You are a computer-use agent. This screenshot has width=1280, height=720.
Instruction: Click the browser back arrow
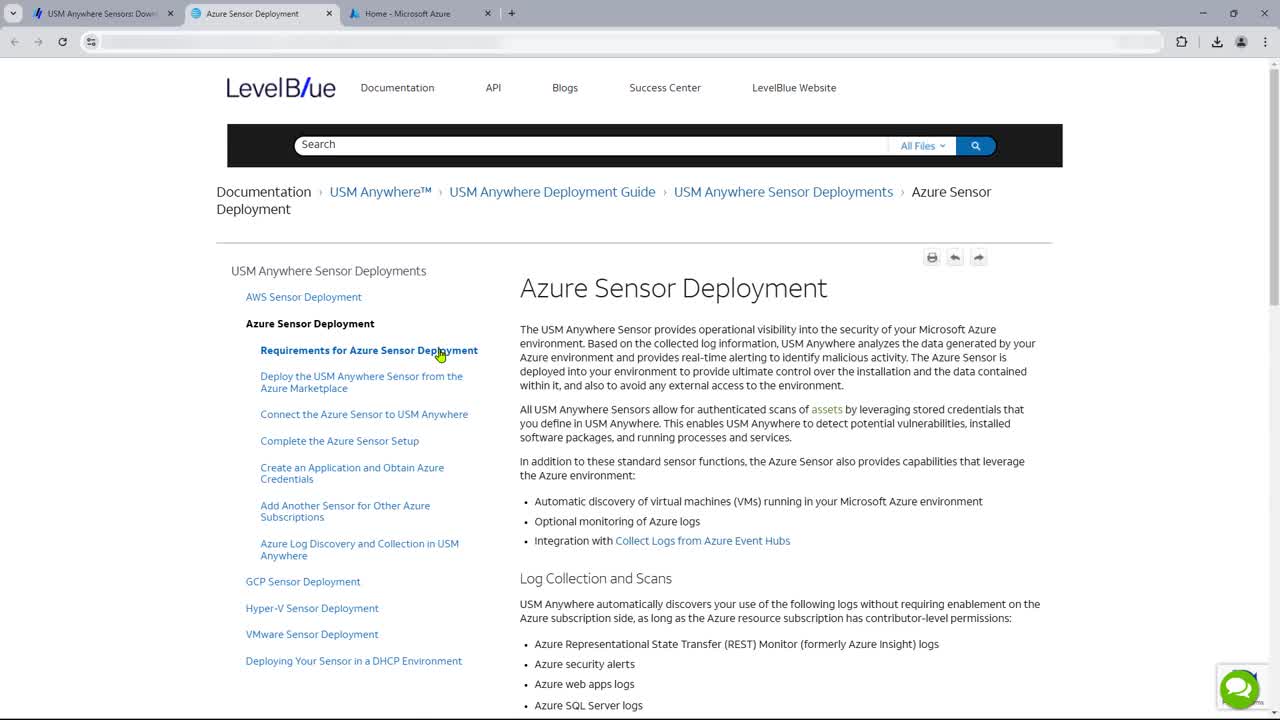click(14, 42)
